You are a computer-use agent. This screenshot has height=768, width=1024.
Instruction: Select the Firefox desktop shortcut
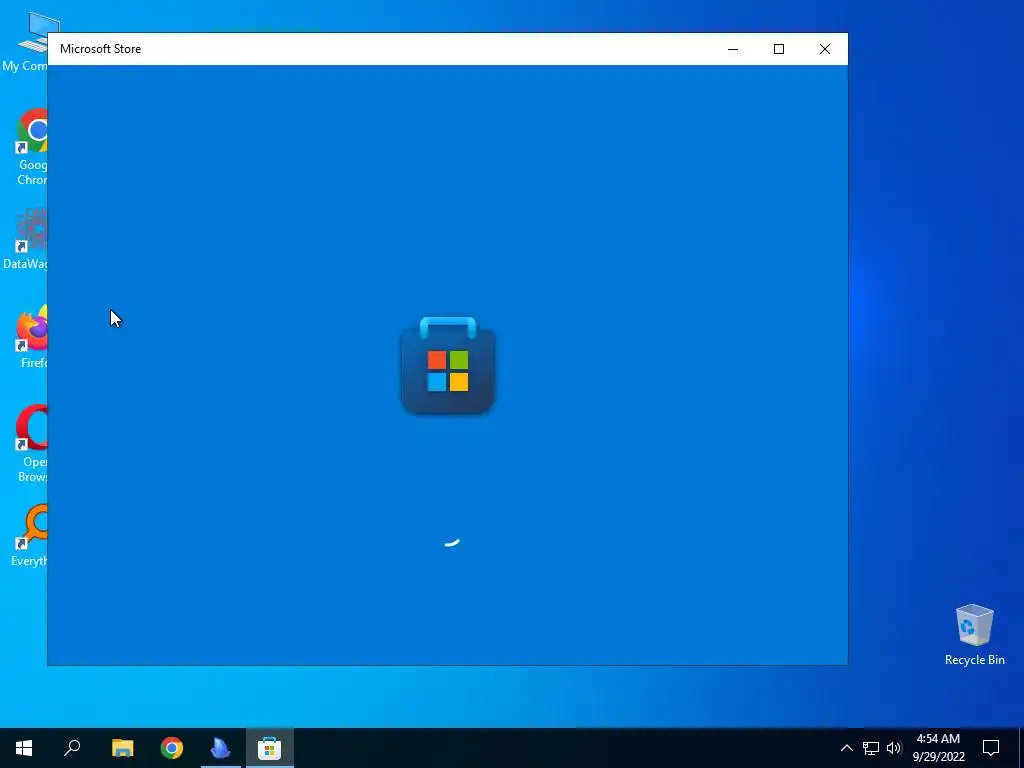coord(31,337)
